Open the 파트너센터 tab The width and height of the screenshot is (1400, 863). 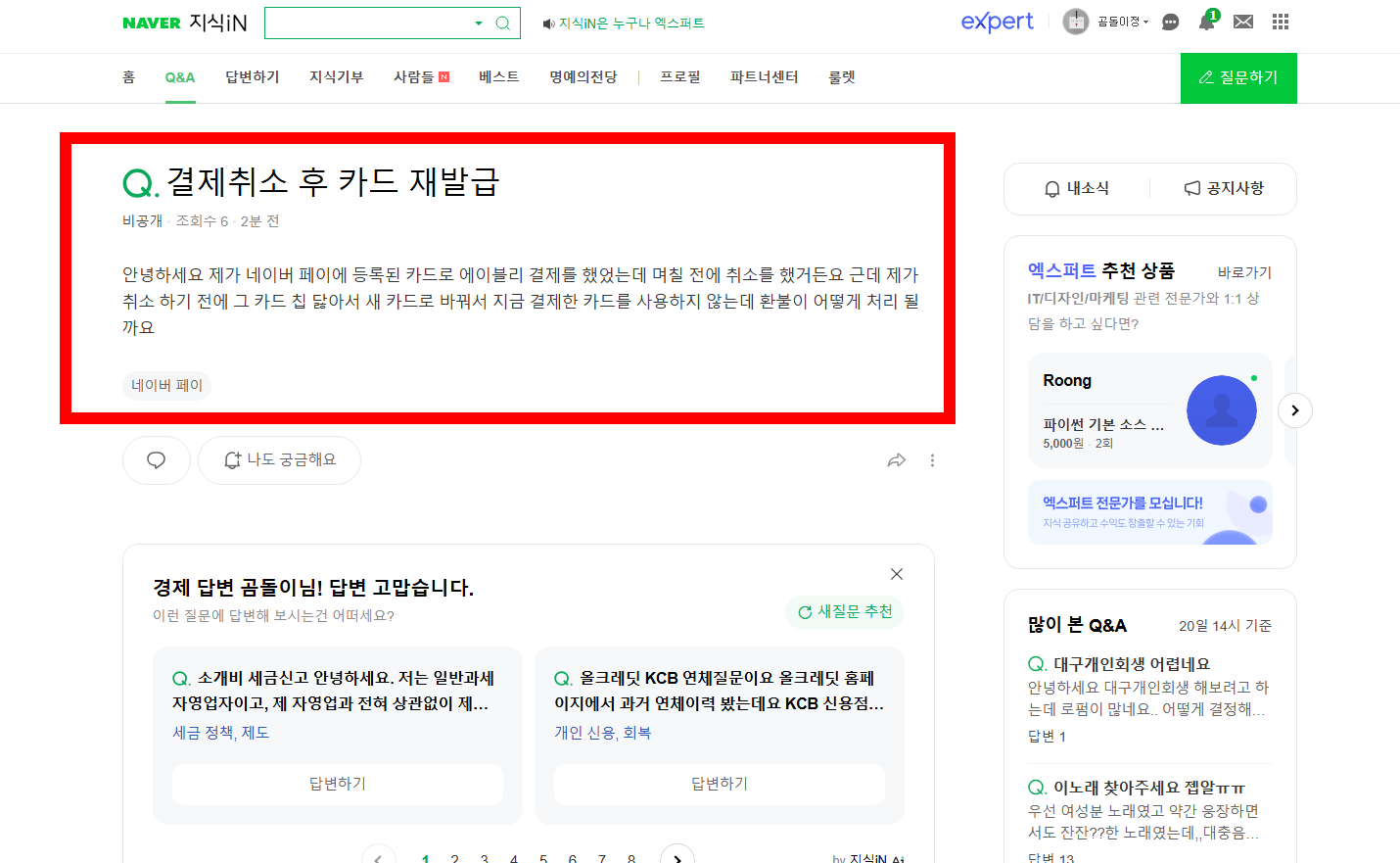coord(765,77)
